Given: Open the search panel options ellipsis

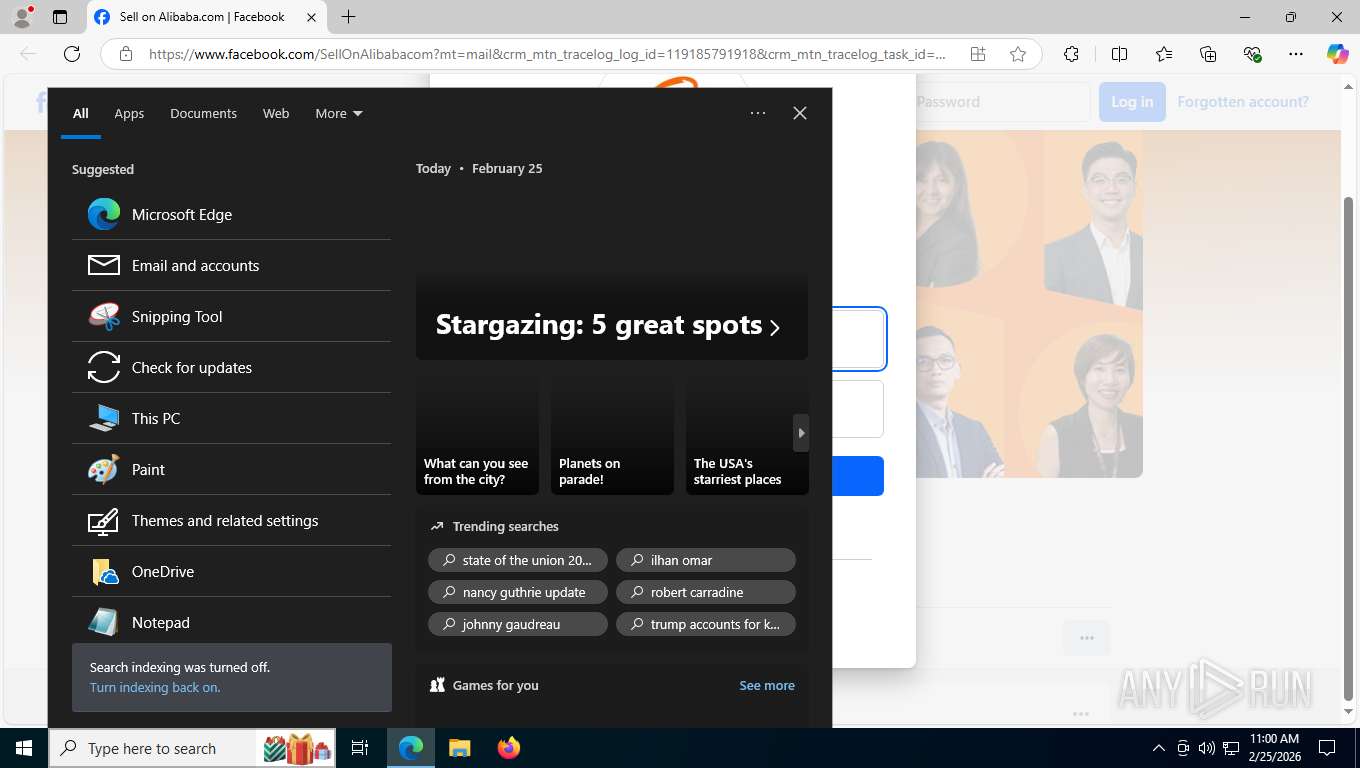Looking at the screenshot, I should 758,113.
